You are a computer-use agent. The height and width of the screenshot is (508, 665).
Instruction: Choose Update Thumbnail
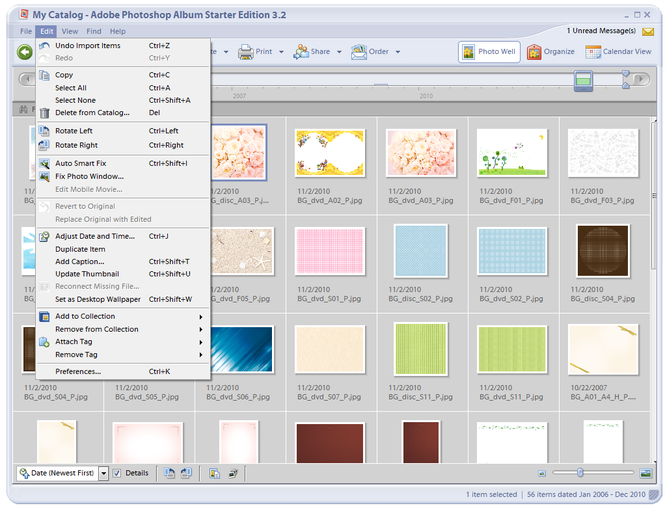123,274
